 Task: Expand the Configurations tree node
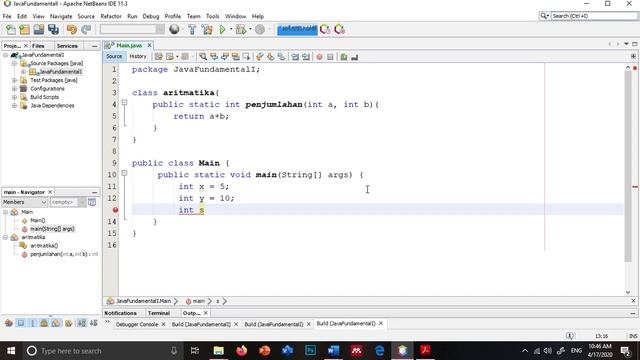click(x=14, y=89)
